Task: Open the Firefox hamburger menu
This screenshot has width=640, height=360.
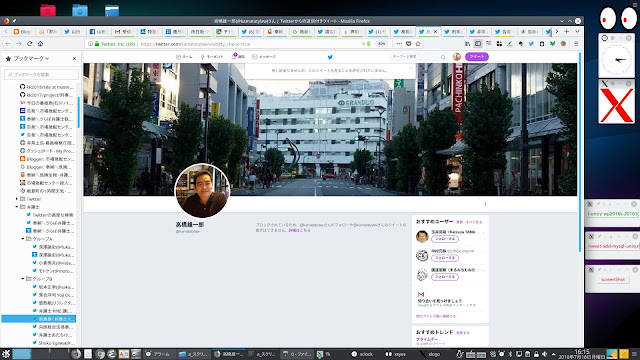Action: coord(576,44)
